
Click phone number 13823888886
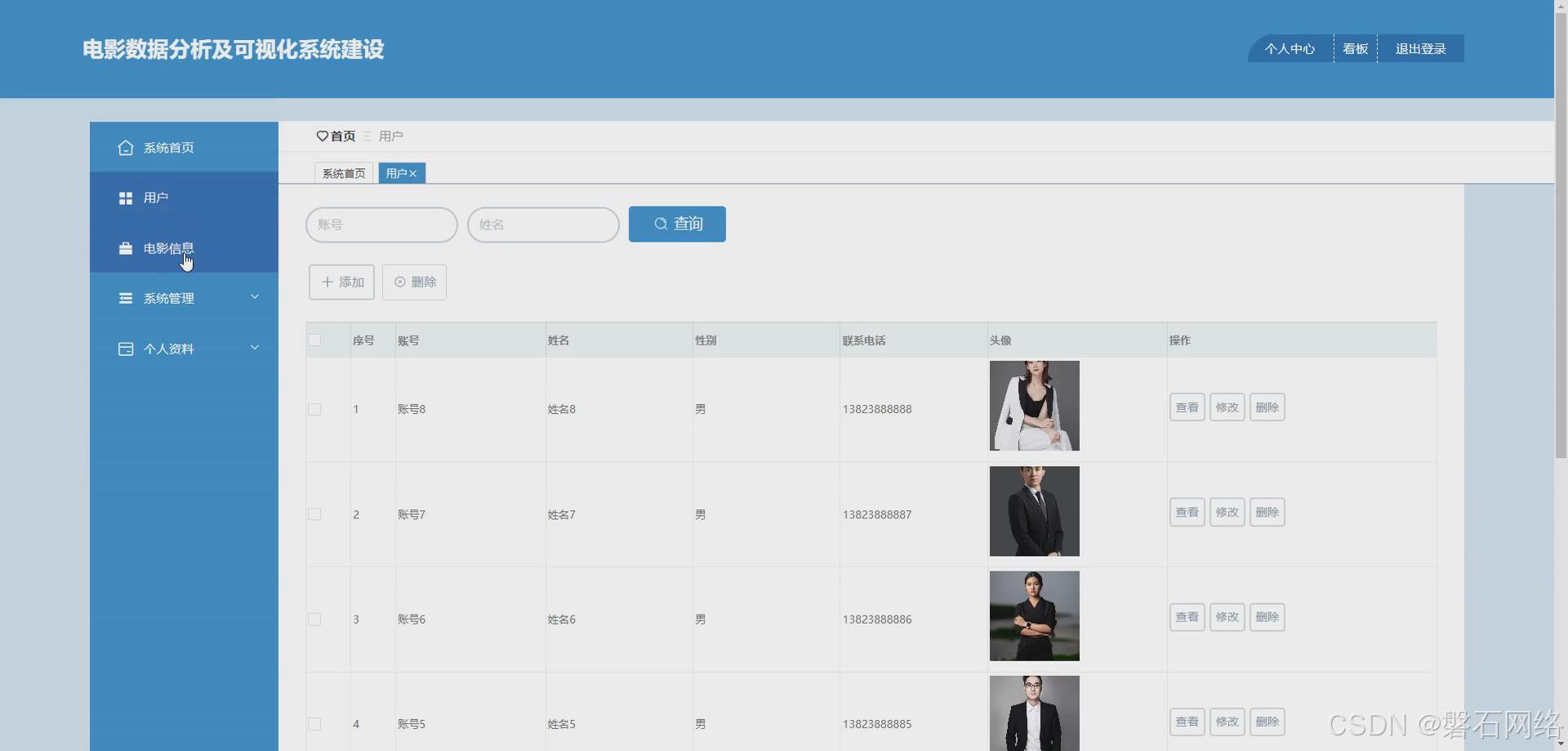(x=877, y=620)
